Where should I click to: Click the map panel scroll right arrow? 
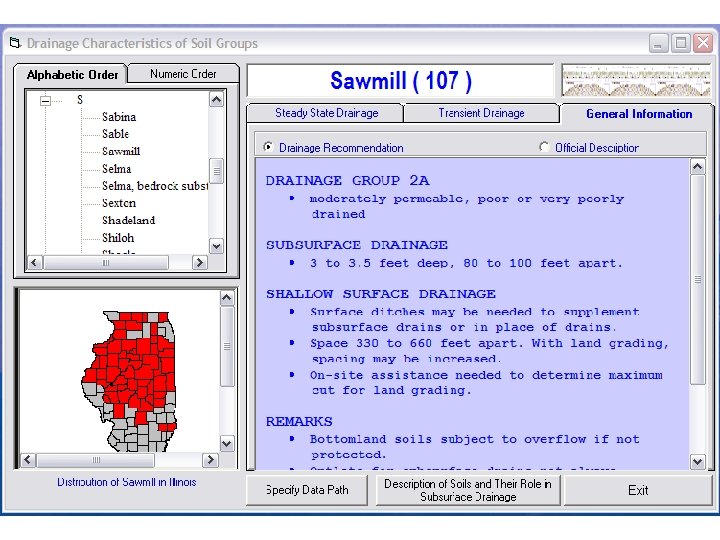[210, 460]
